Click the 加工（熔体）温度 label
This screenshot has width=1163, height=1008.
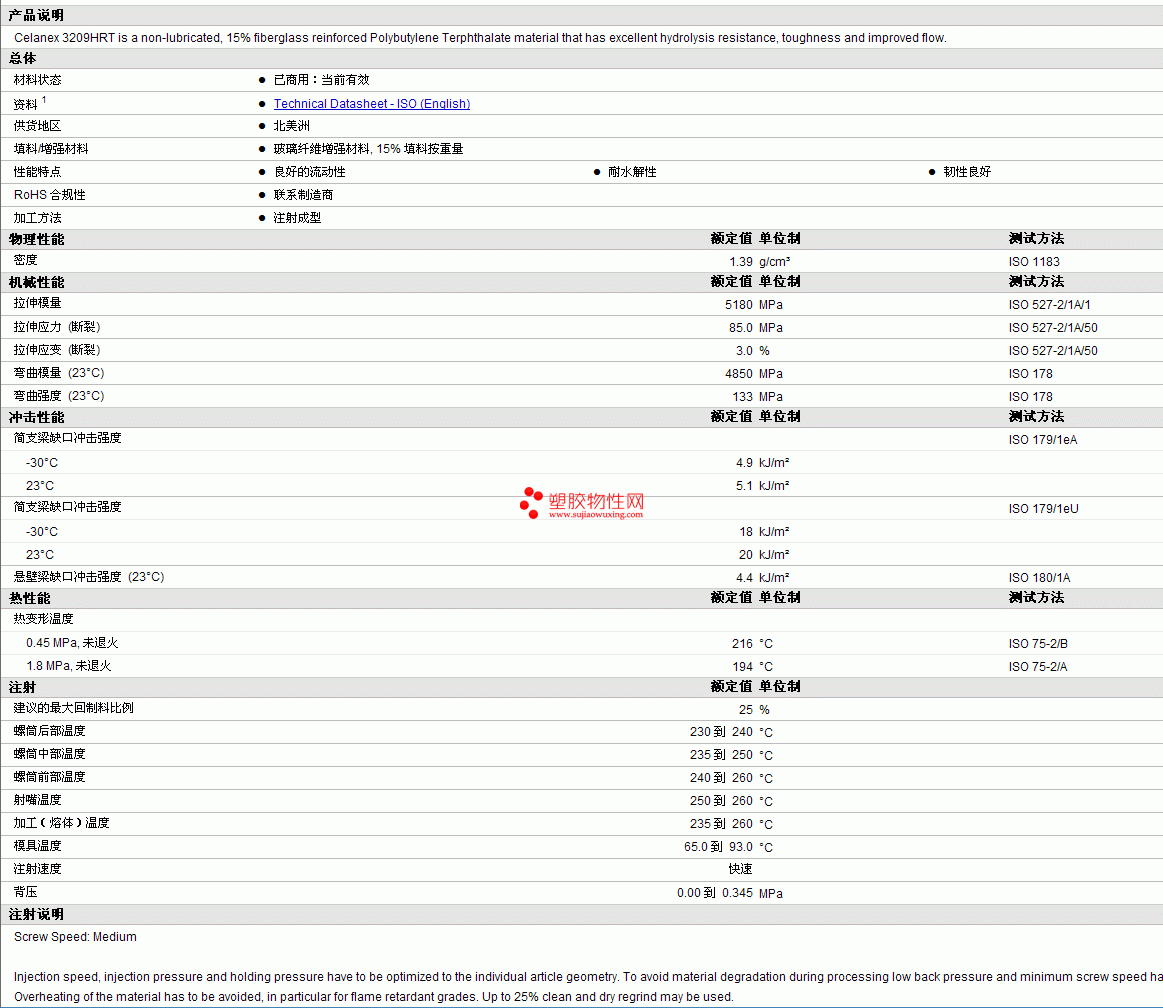click(x=62, y=823)
